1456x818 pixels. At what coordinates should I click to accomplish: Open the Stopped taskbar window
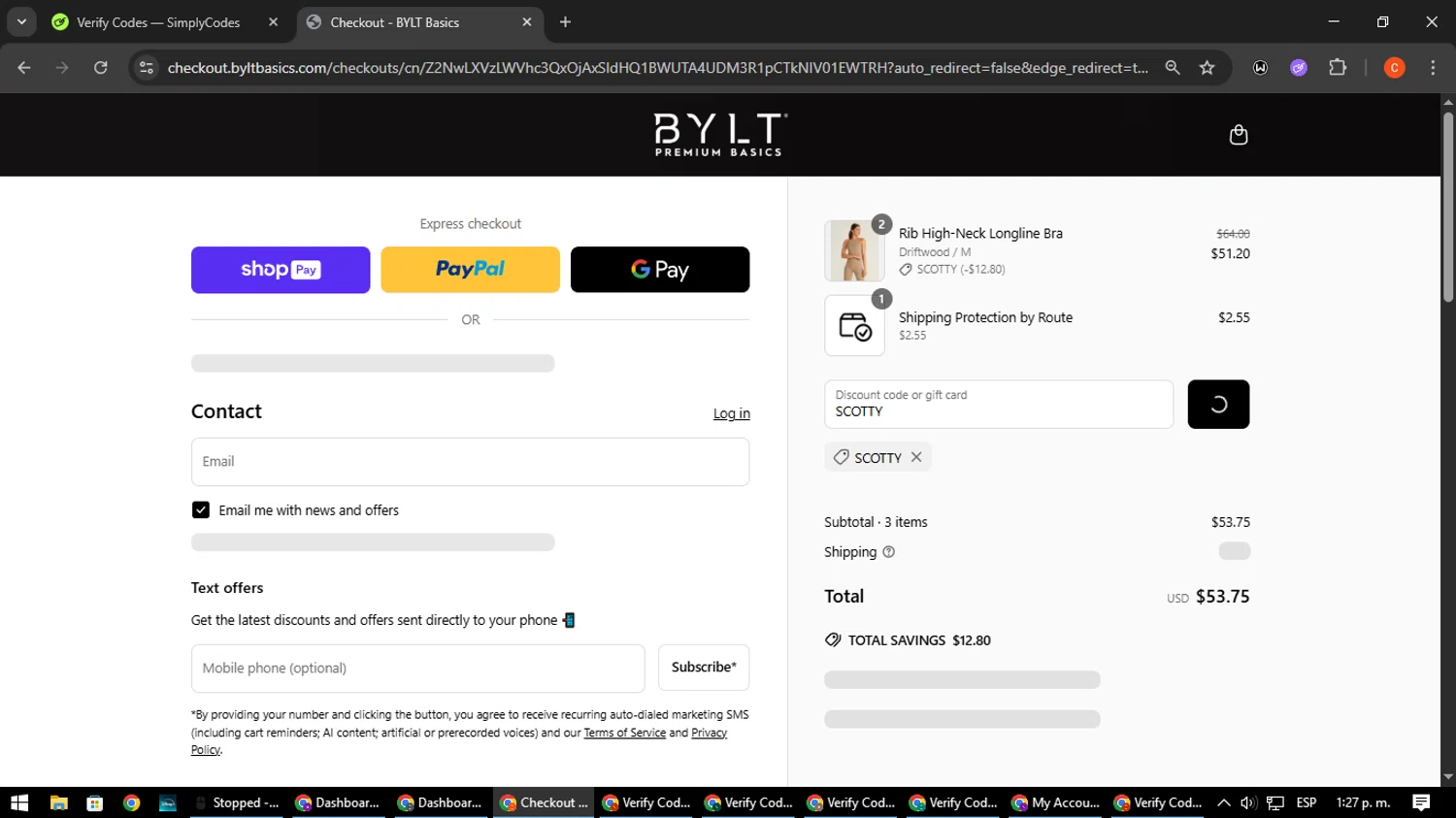pyautogui.click(x=236, y=802)
